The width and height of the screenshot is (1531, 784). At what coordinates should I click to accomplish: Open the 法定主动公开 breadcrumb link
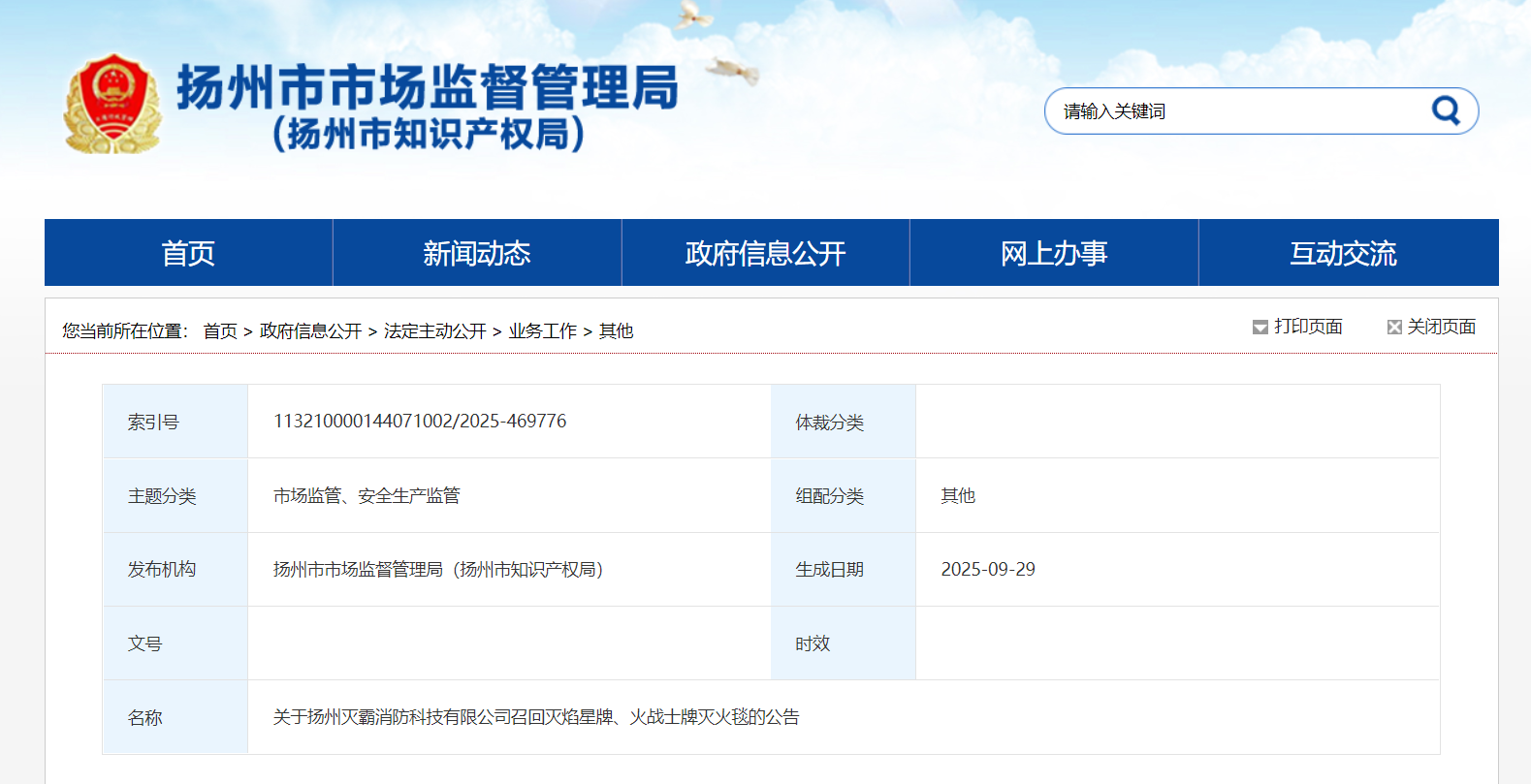coord(434,331)
